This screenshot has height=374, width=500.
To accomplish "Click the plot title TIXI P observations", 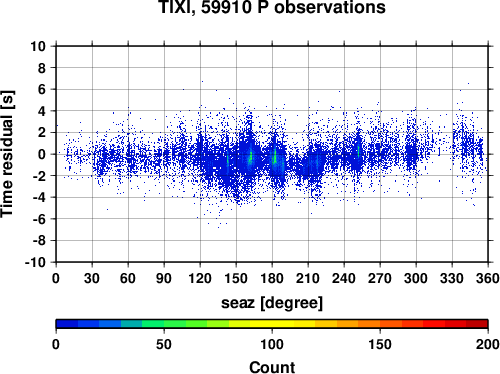I will tap(272, 7).
